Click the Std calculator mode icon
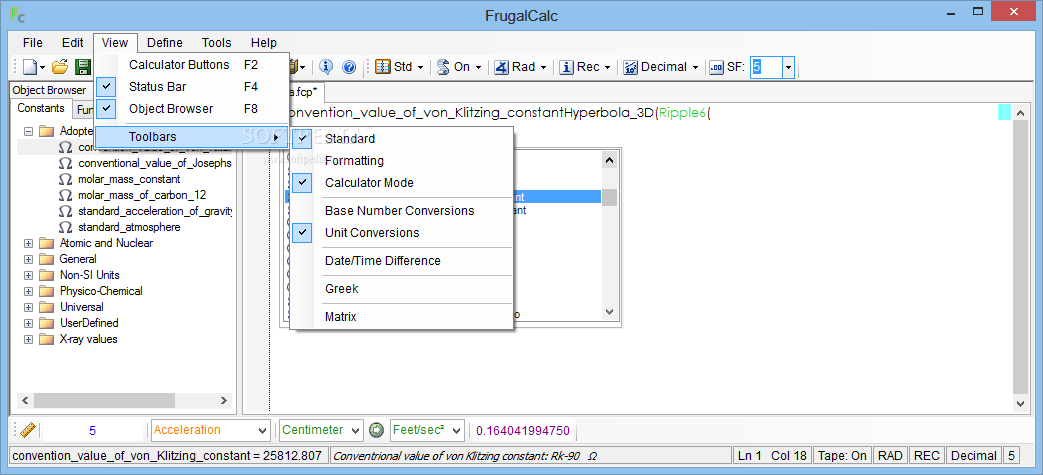The image size is (1043, 475). point(382,67)
